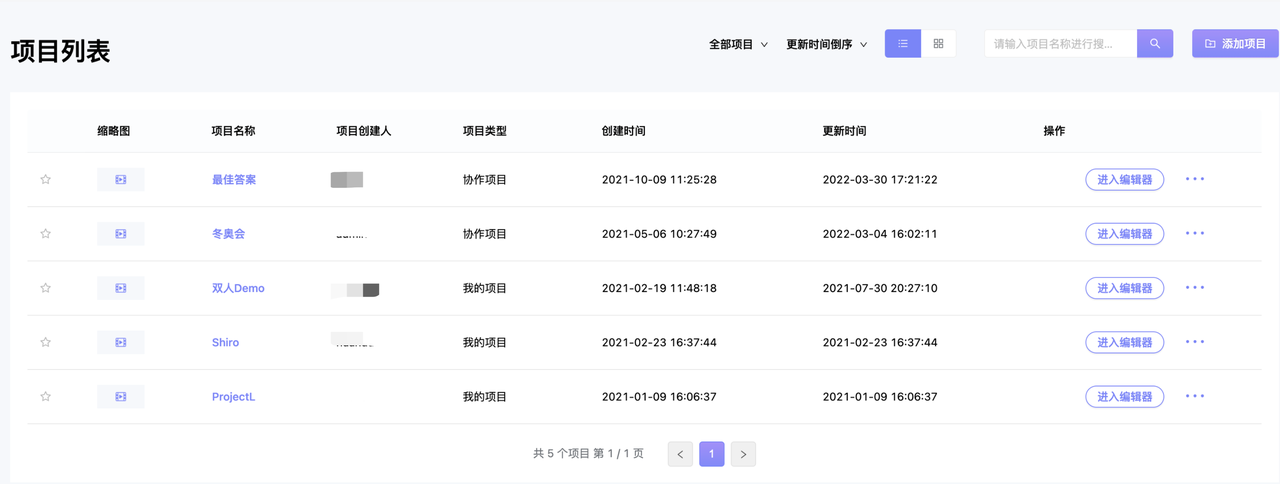Click the search magnifier button
The image size is (1280, 484).
(1155, 44)
